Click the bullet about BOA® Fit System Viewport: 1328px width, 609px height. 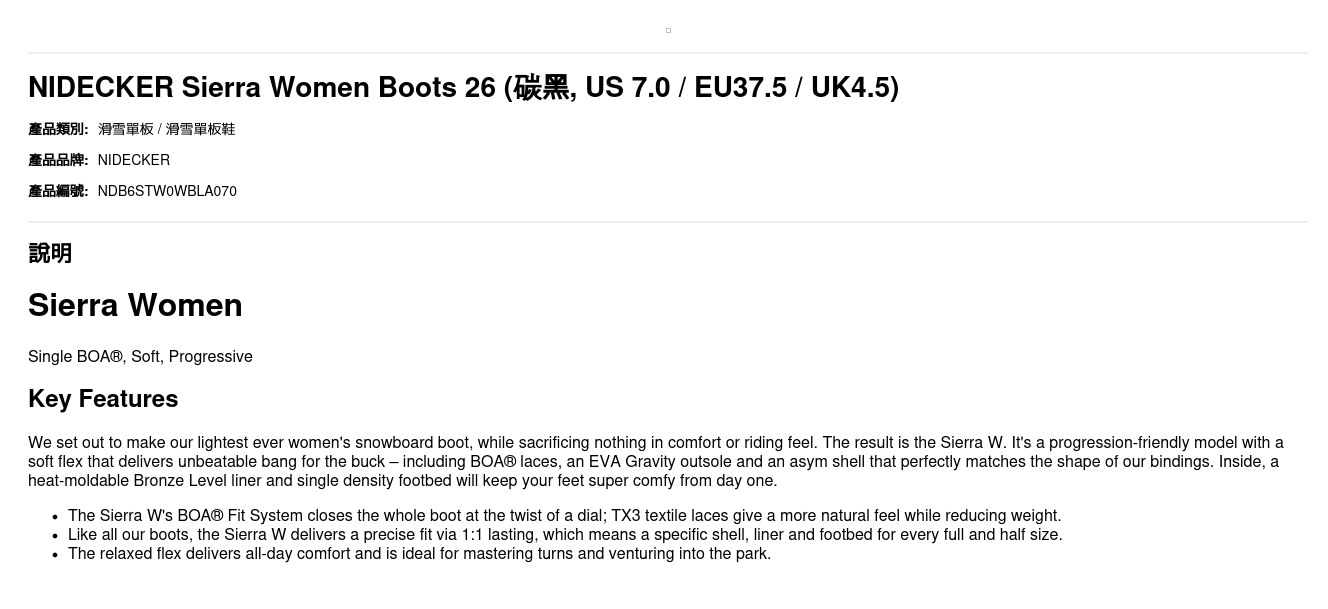point(564,516)
